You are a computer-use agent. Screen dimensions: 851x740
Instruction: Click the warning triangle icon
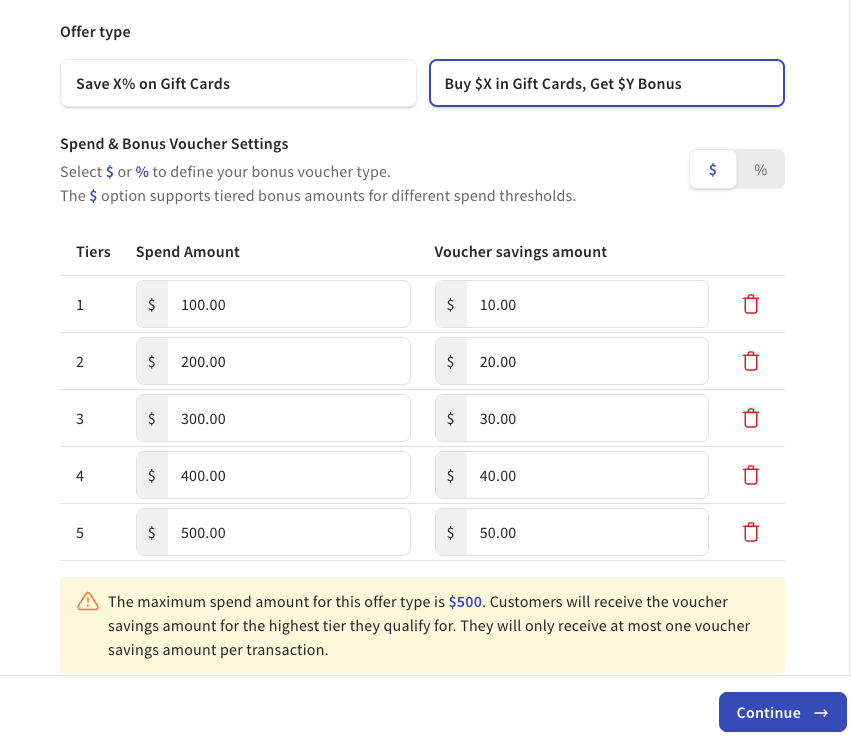coord(88,602)
